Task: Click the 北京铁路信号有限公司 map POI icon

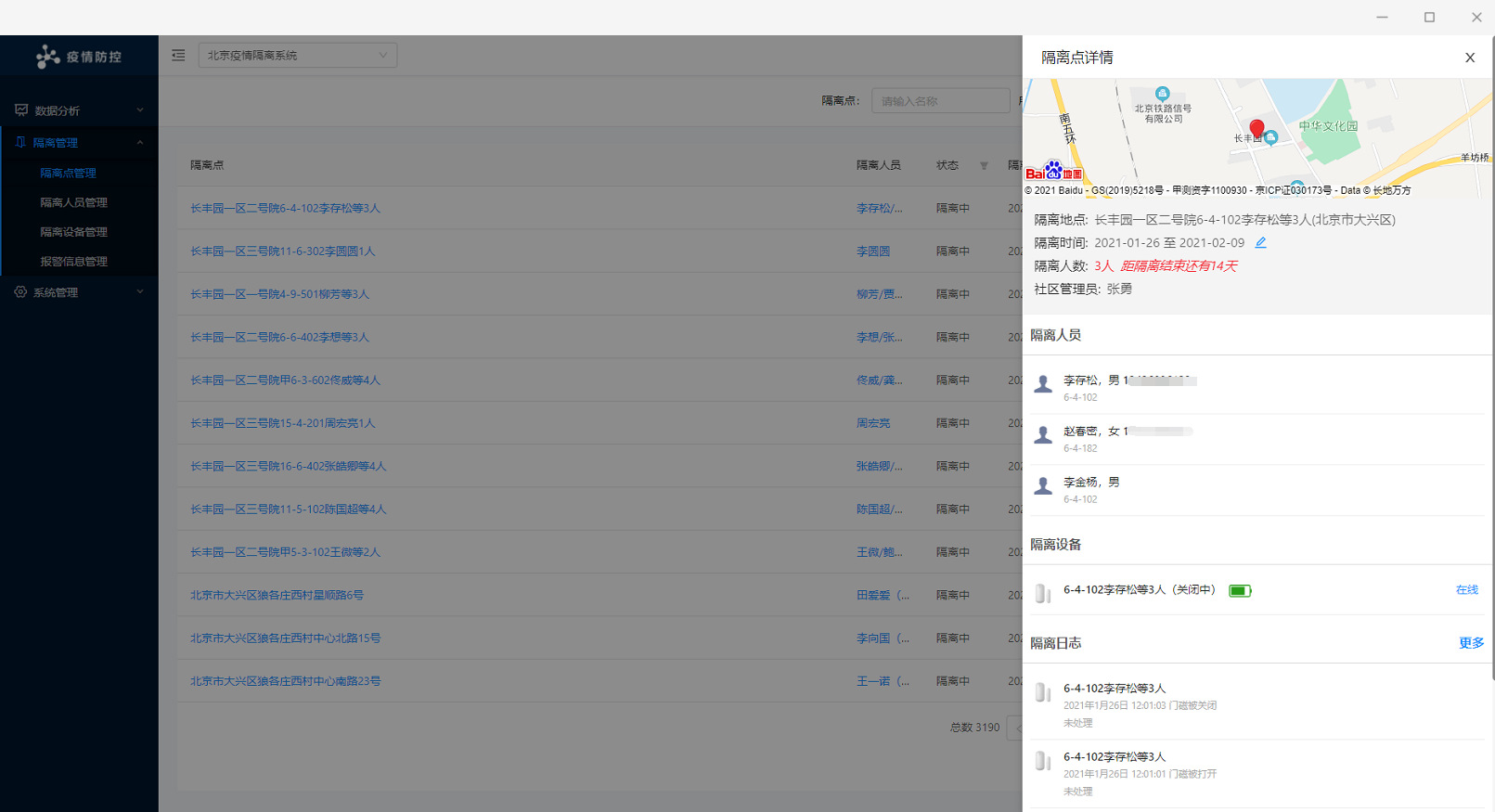Action: click(x=1163, y=94)
